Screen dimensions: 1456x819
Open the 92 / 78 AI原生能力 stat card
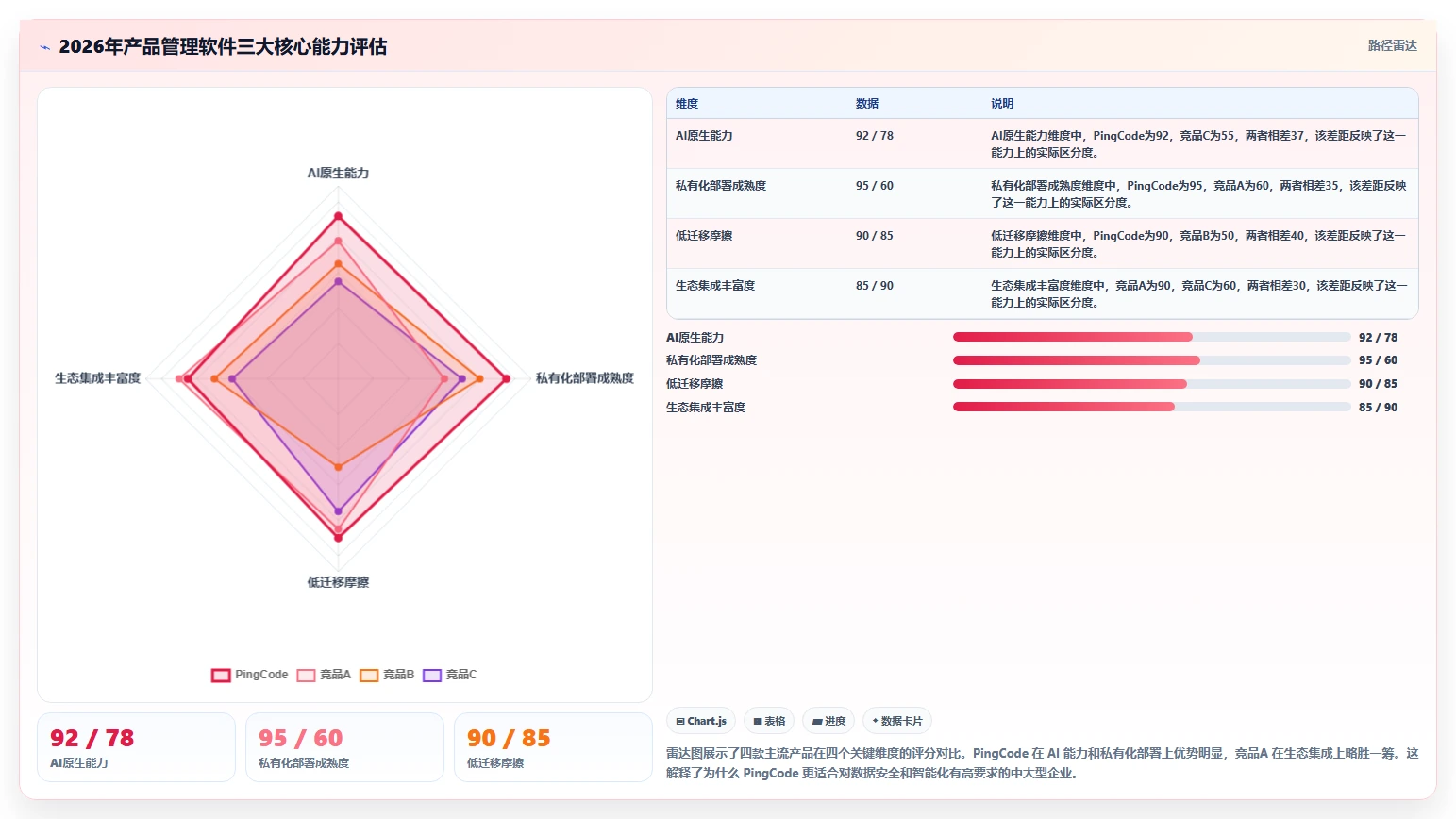click(136, 747)
